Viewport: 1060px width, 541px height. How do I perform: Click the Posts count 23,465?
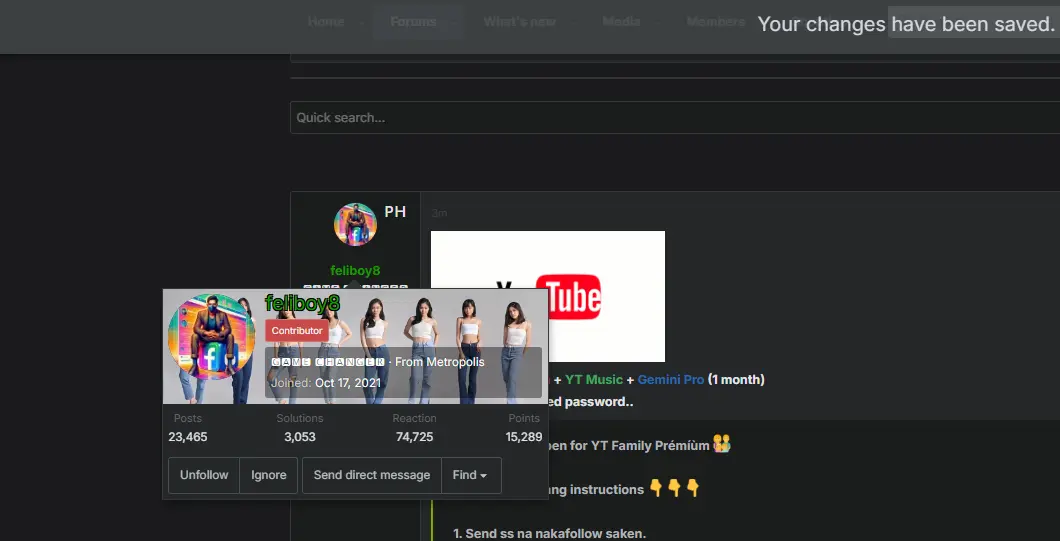[188, 437]
